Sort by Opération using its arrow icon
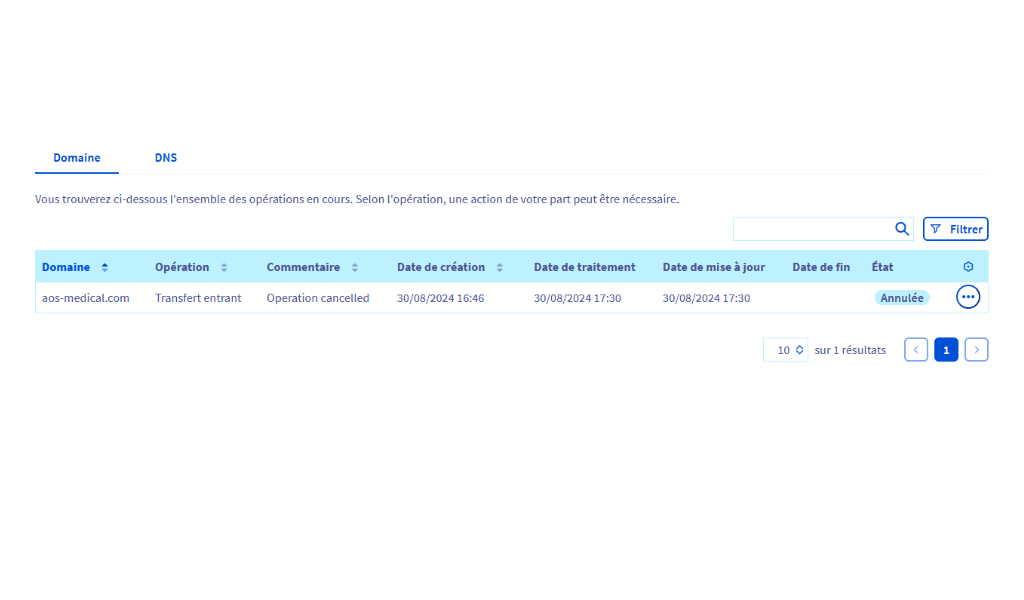Screen dimensions: 1024x600 coord(224,267)
